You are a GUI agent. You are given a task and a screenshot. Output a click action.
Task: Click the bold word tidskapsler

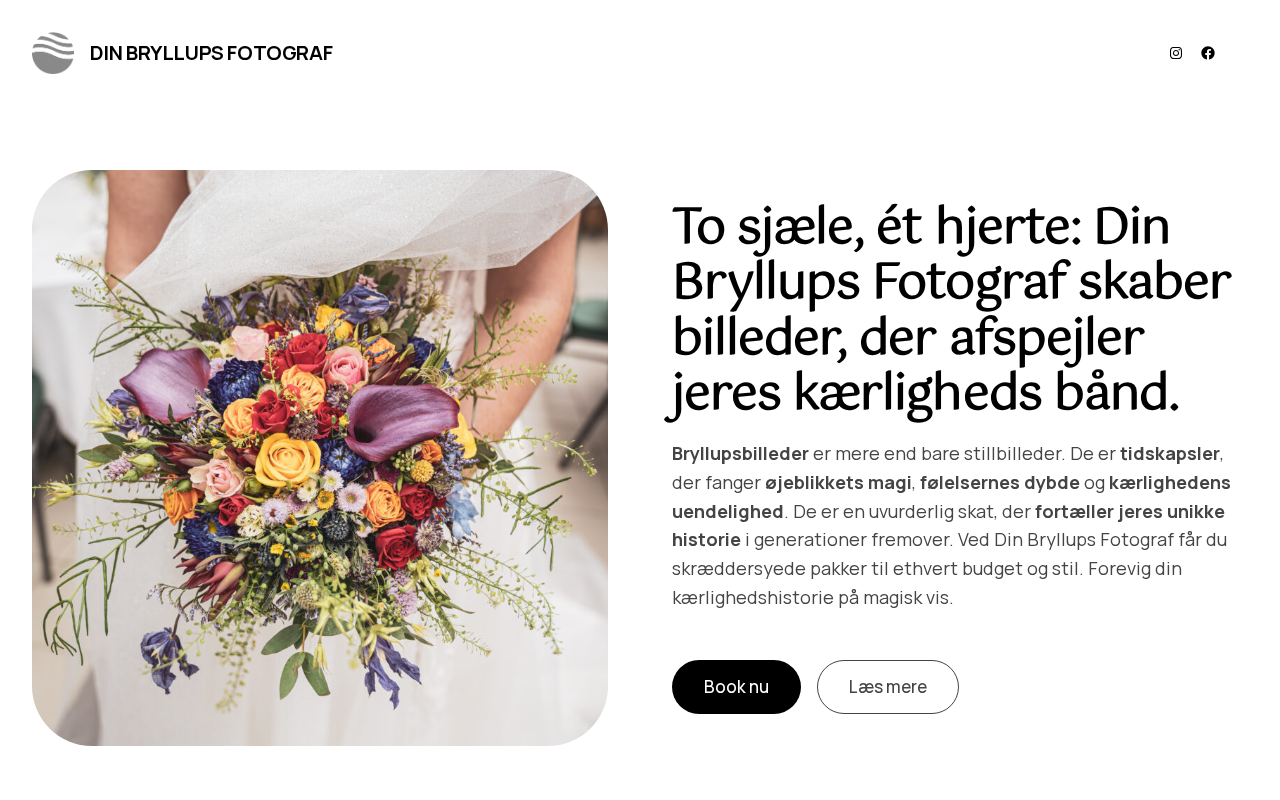[1169, 453]
